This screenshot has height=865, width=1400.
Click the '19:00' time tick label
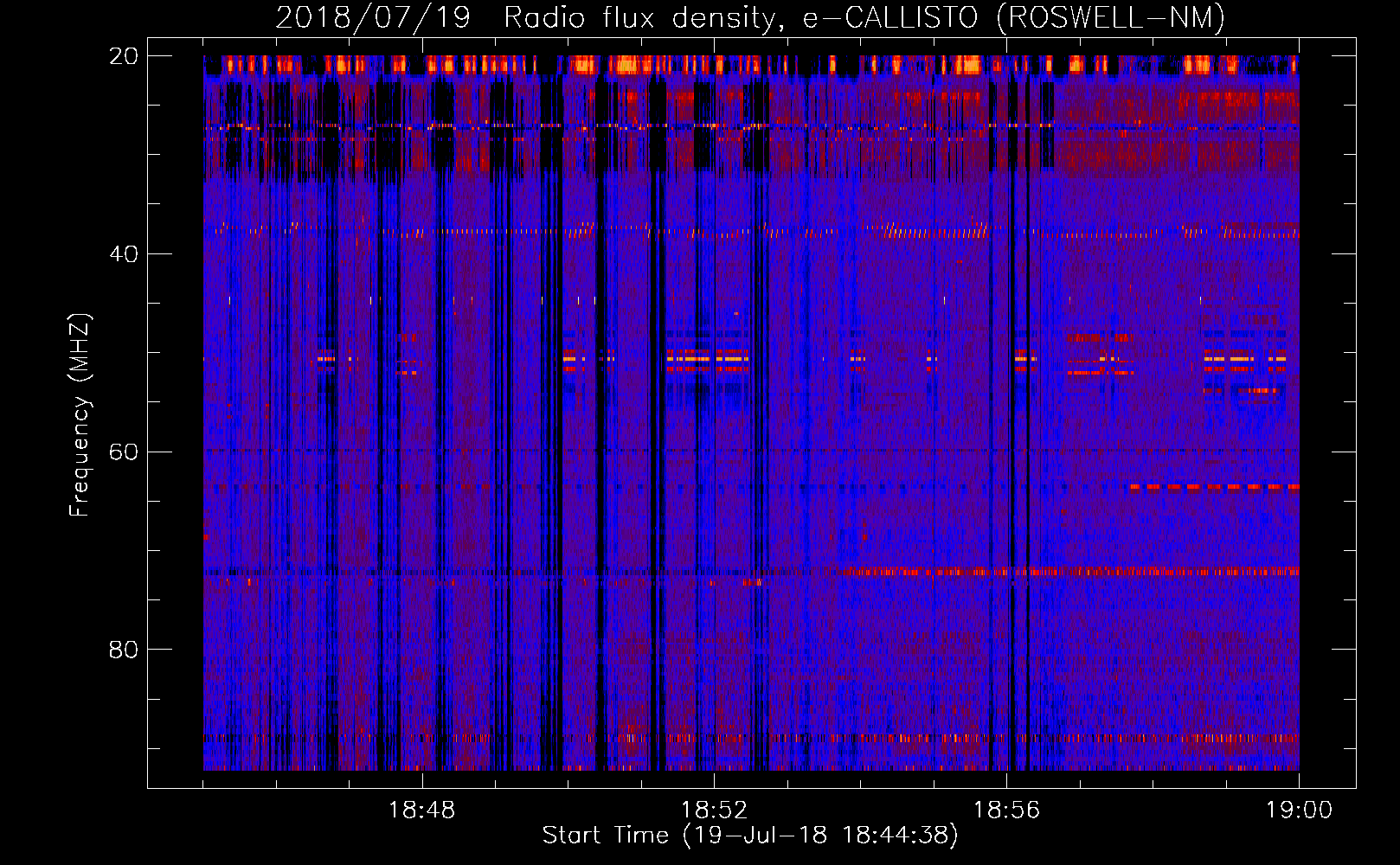(1299, 811)
